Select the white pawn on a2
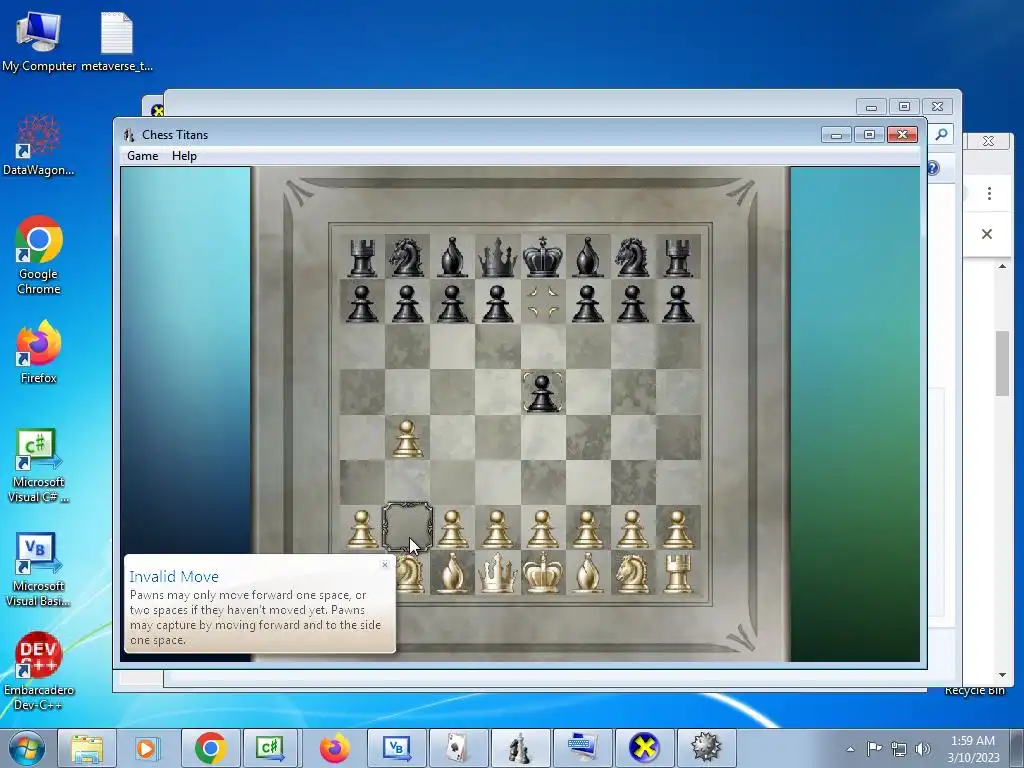 click(x=362, y=528)
